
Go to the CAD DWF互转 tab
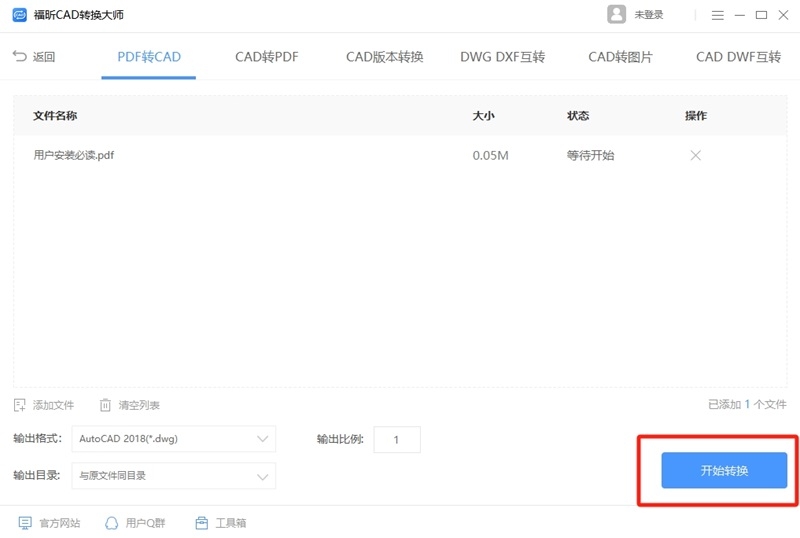(x=738, y=57)
